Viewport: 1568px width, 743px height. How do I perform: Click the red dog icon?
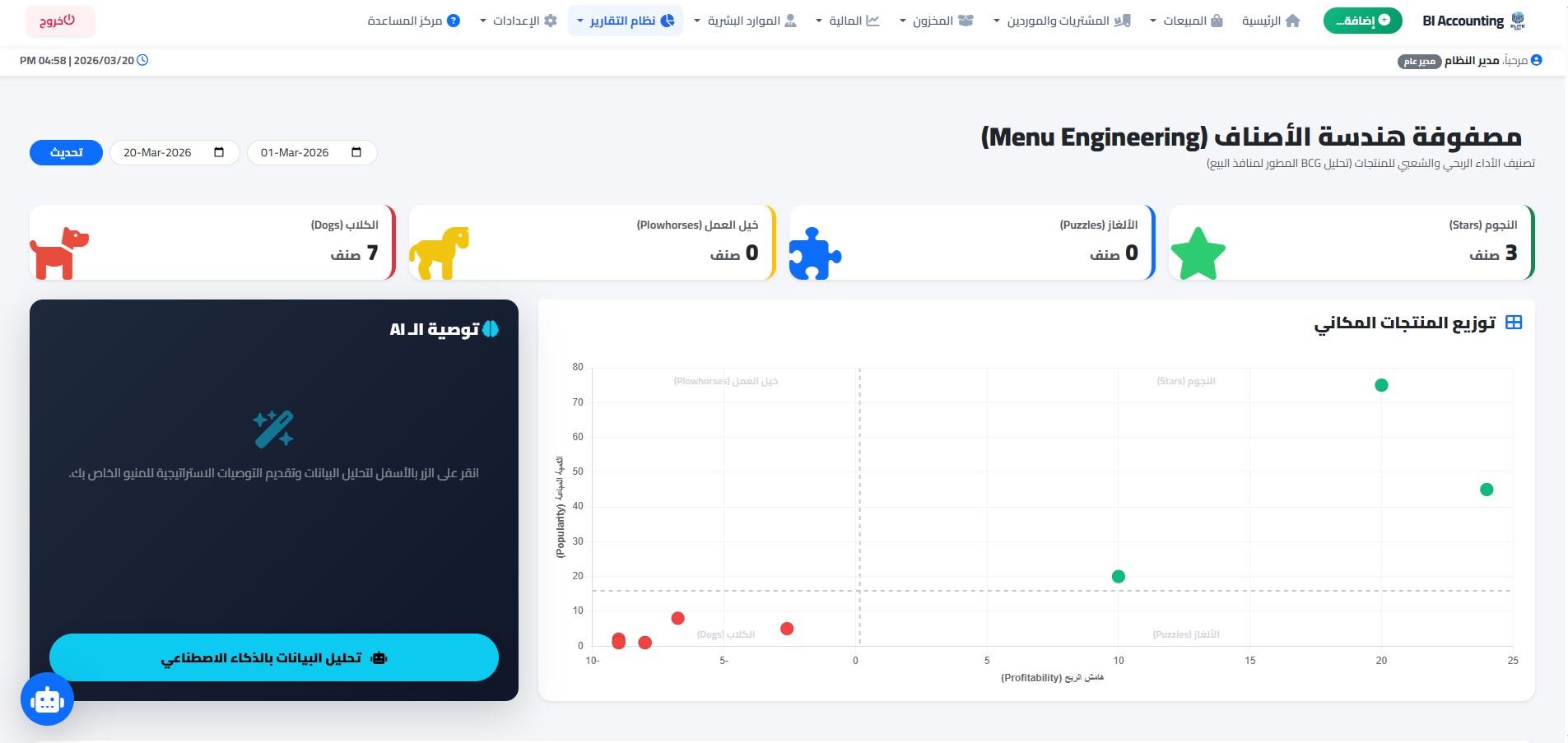tap(59, 253)
